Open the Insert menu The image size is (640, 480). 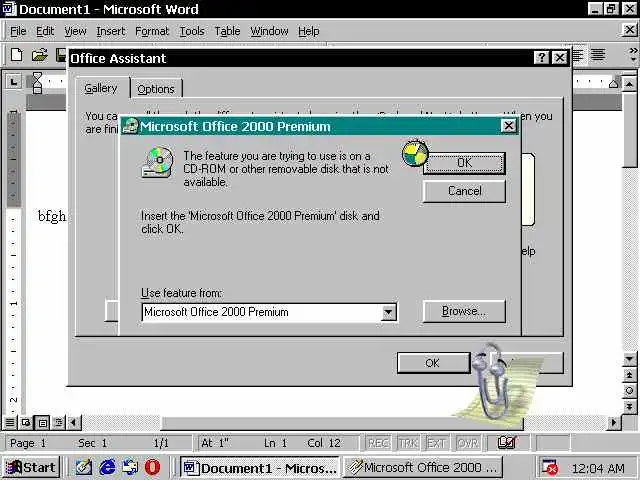pos(111,31)
